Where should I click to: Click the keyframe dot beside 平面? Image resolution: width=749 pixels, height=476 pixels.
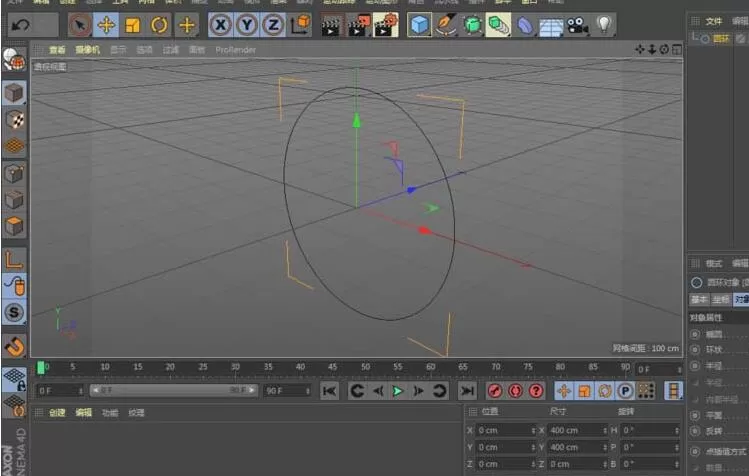pyautogui.click(x=695, y=415)
